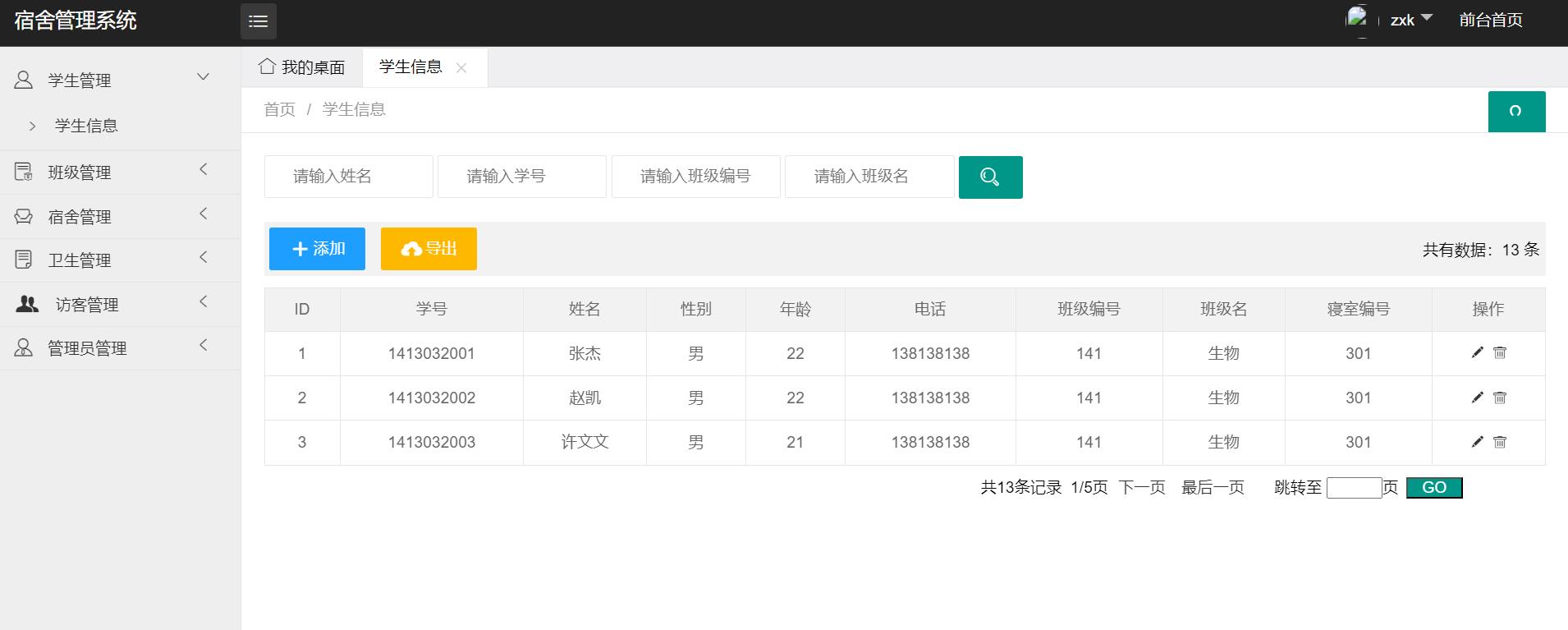Click the name cell 张杰

[x=585, y=354]
